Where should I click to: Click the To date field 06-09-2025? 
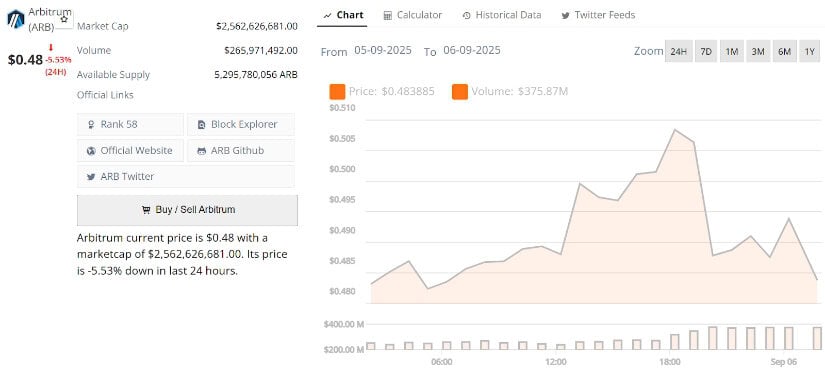click(x=472, y=51)
